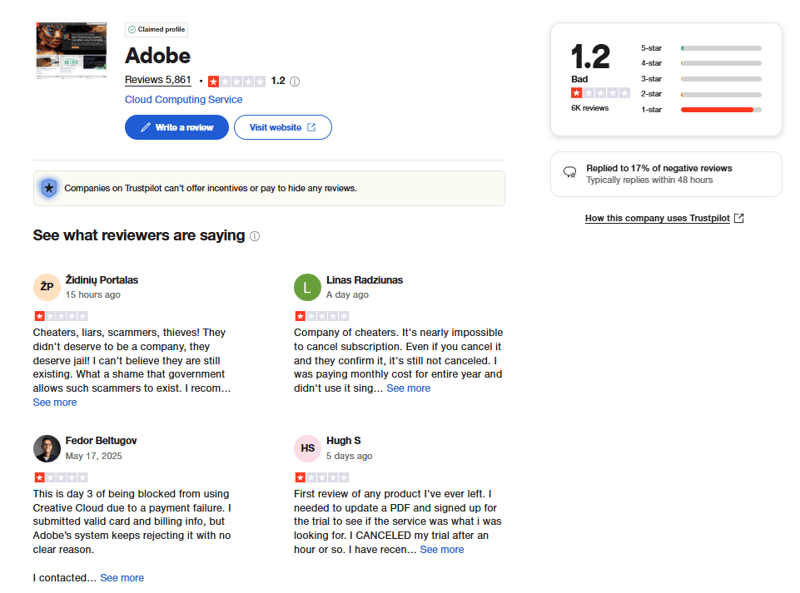Click the 2-star rating bar
The width and height of the screenshot is (800, 593).
720,94
